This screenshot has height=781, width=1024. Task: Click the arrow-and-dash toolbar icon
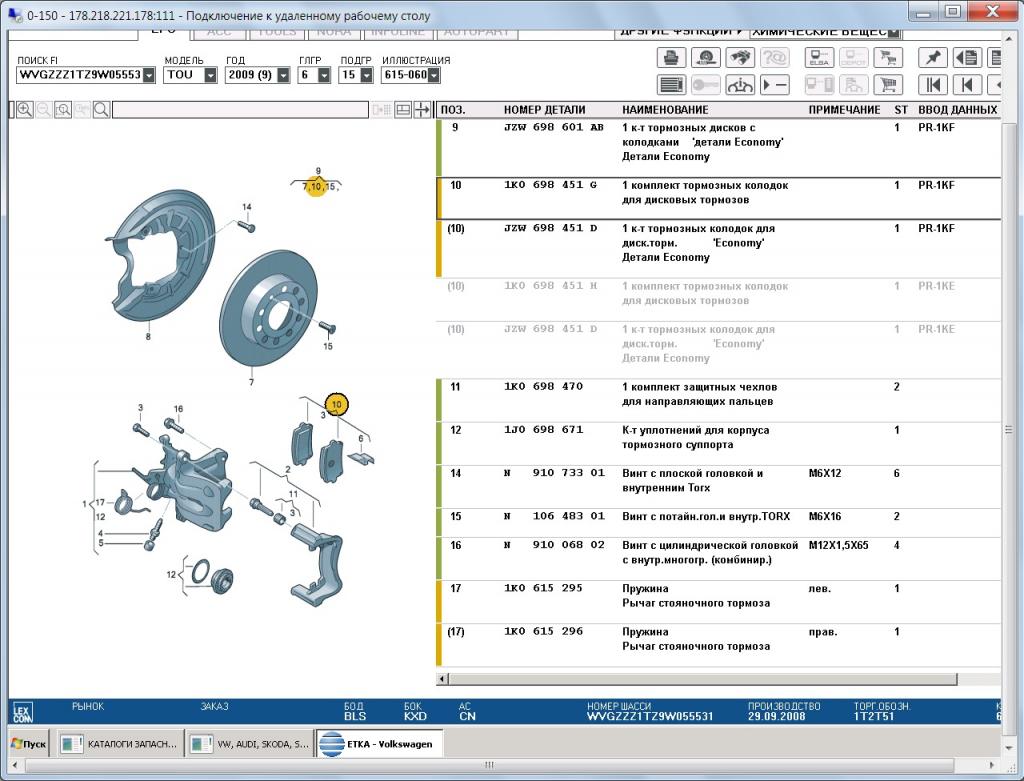pos(775,85)
